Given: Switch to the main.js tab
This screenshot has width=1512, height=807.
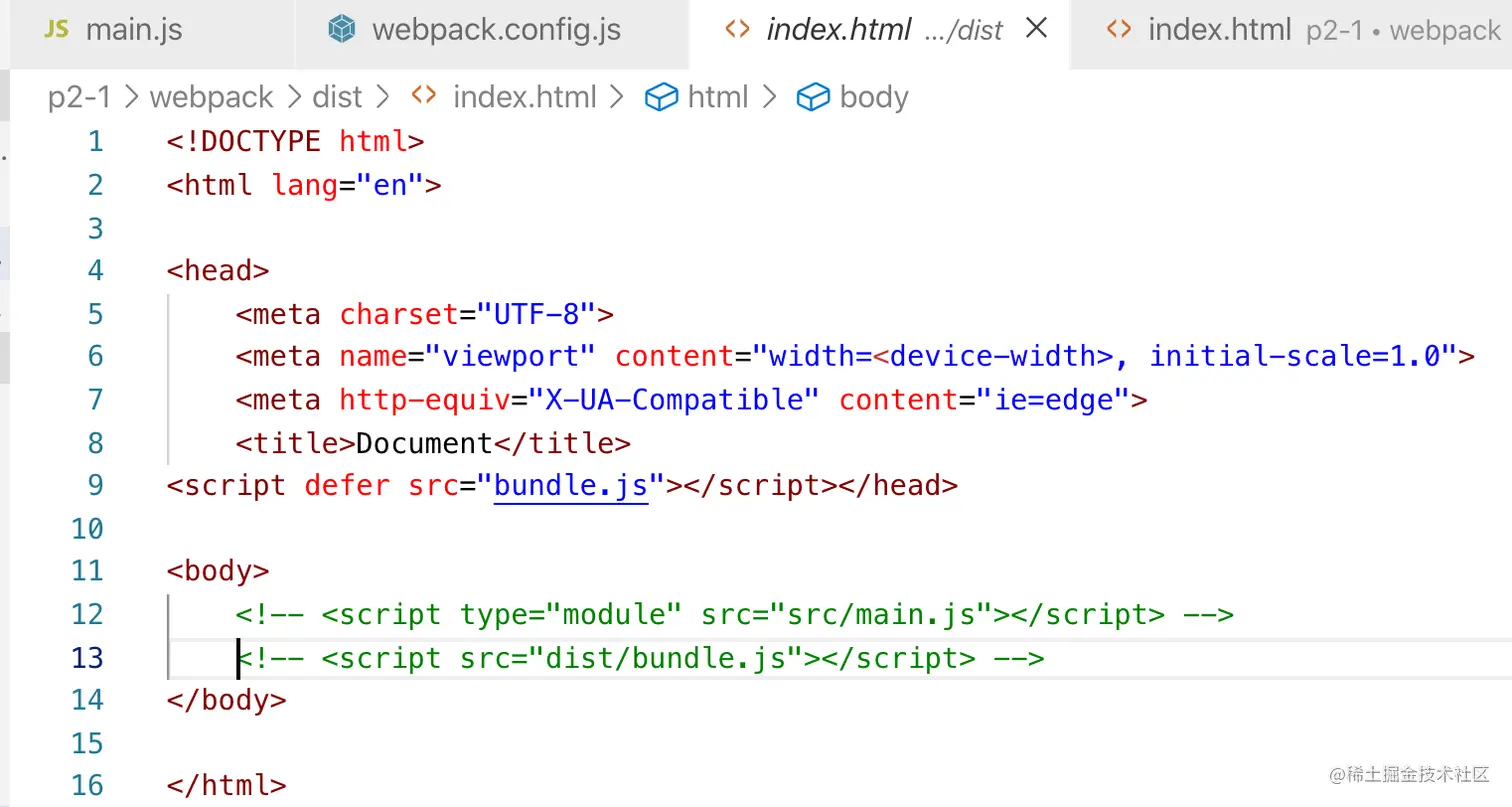Looking at the screenshot, I should click(x=133, y=30).
